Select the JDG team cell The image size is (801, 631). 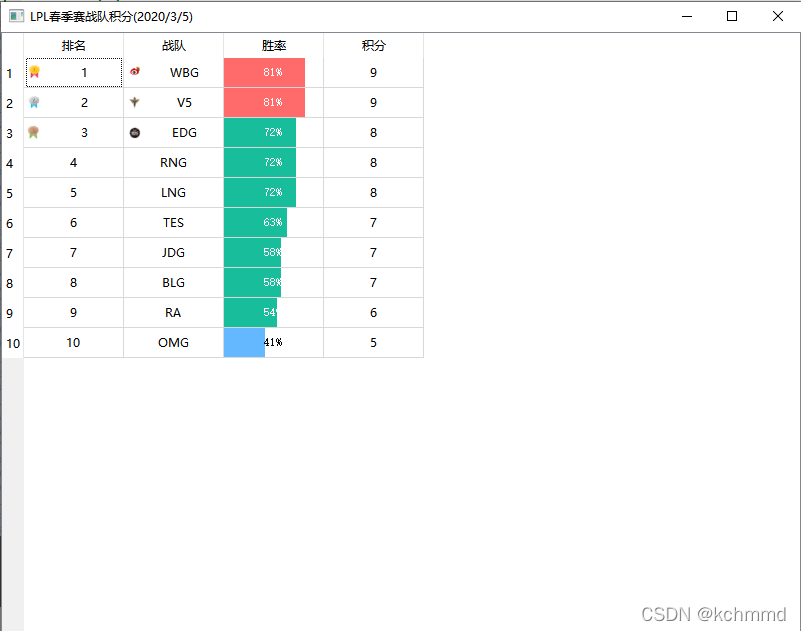[174, 252]
